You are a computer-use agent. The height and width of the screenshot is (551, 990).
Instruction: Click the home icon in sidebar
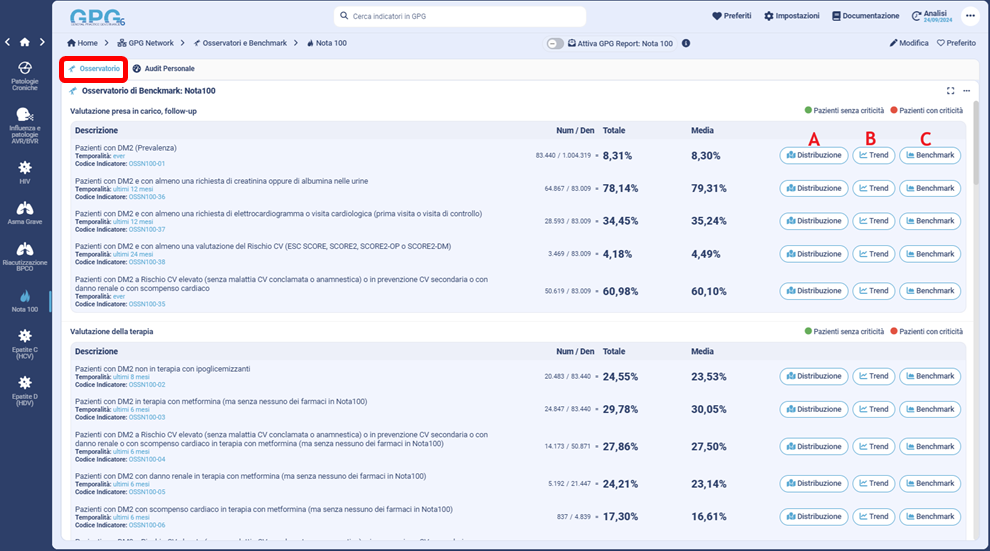tap(24, 42)
